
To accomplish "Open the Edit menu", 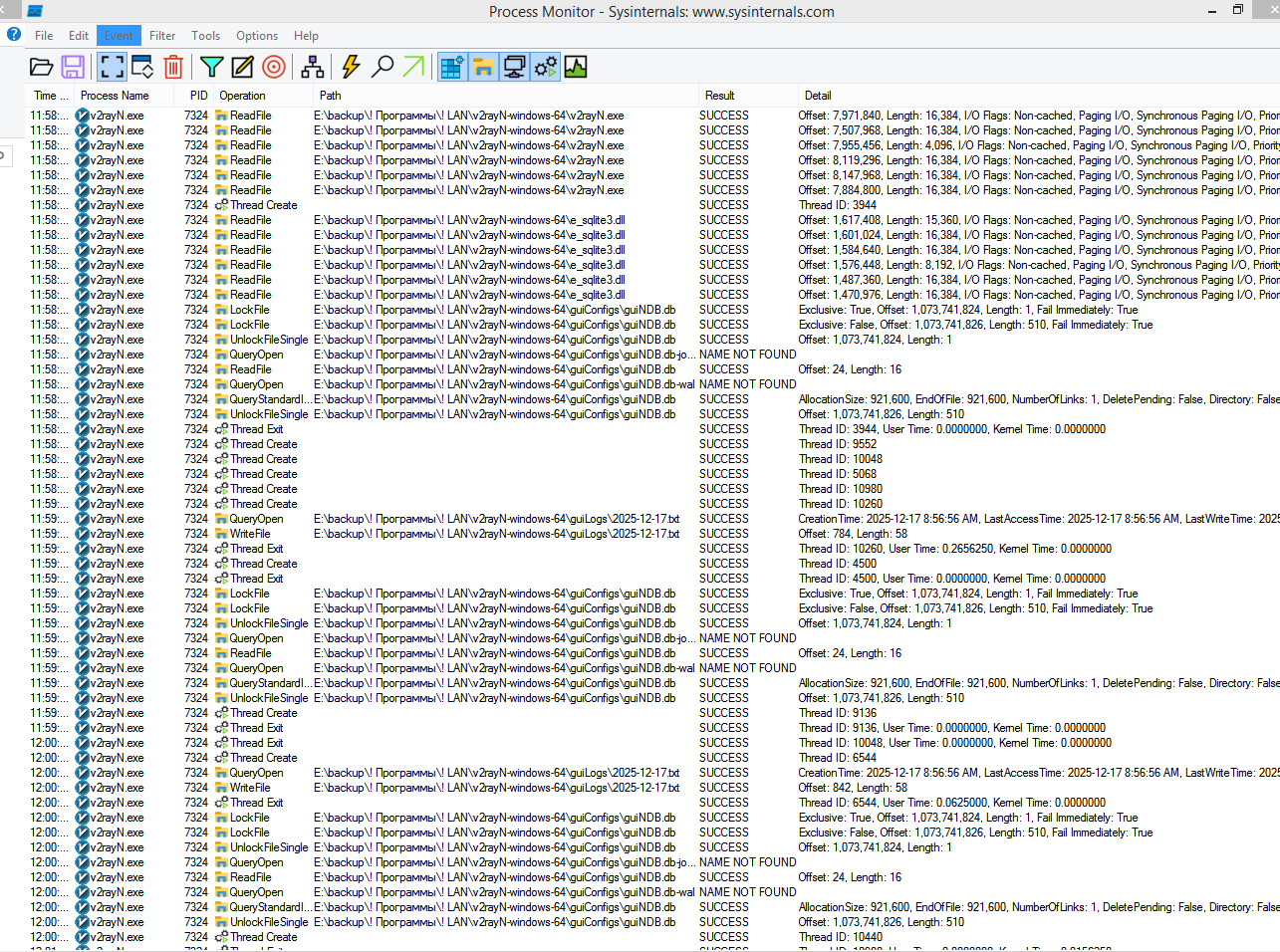I will click(79, 35).
